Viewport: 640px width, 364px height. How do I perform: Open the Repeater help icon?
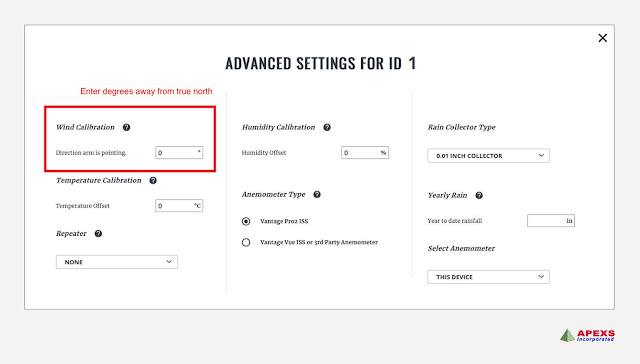98,233
